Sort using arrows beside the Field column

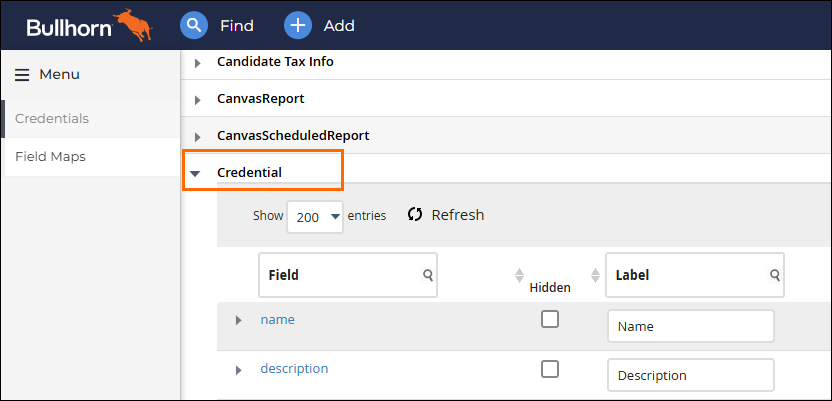pyautogui.click(x=519, y=275)
